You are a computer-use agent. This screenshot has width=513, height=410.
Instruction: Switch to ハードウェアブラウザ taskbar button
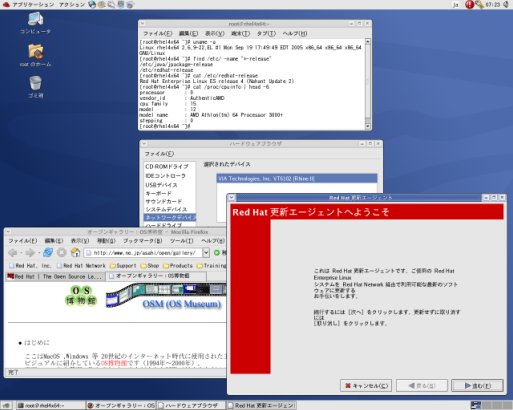click(191, 405)
